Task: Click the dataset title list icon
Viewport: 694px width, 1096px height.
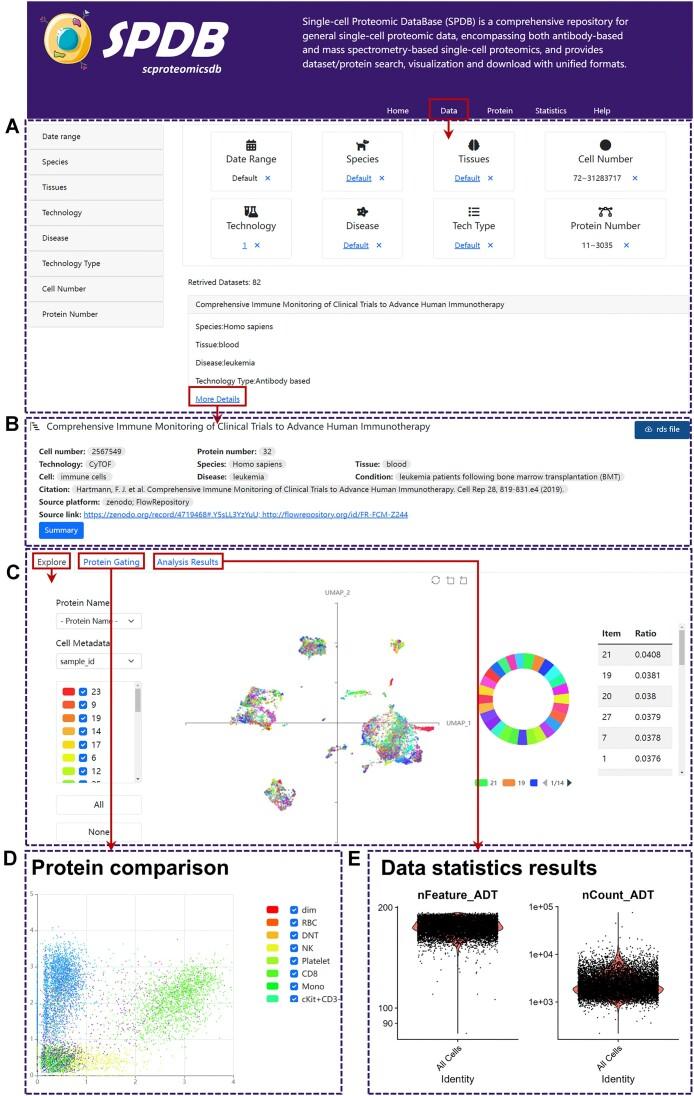Action: (x=35, y=426)
